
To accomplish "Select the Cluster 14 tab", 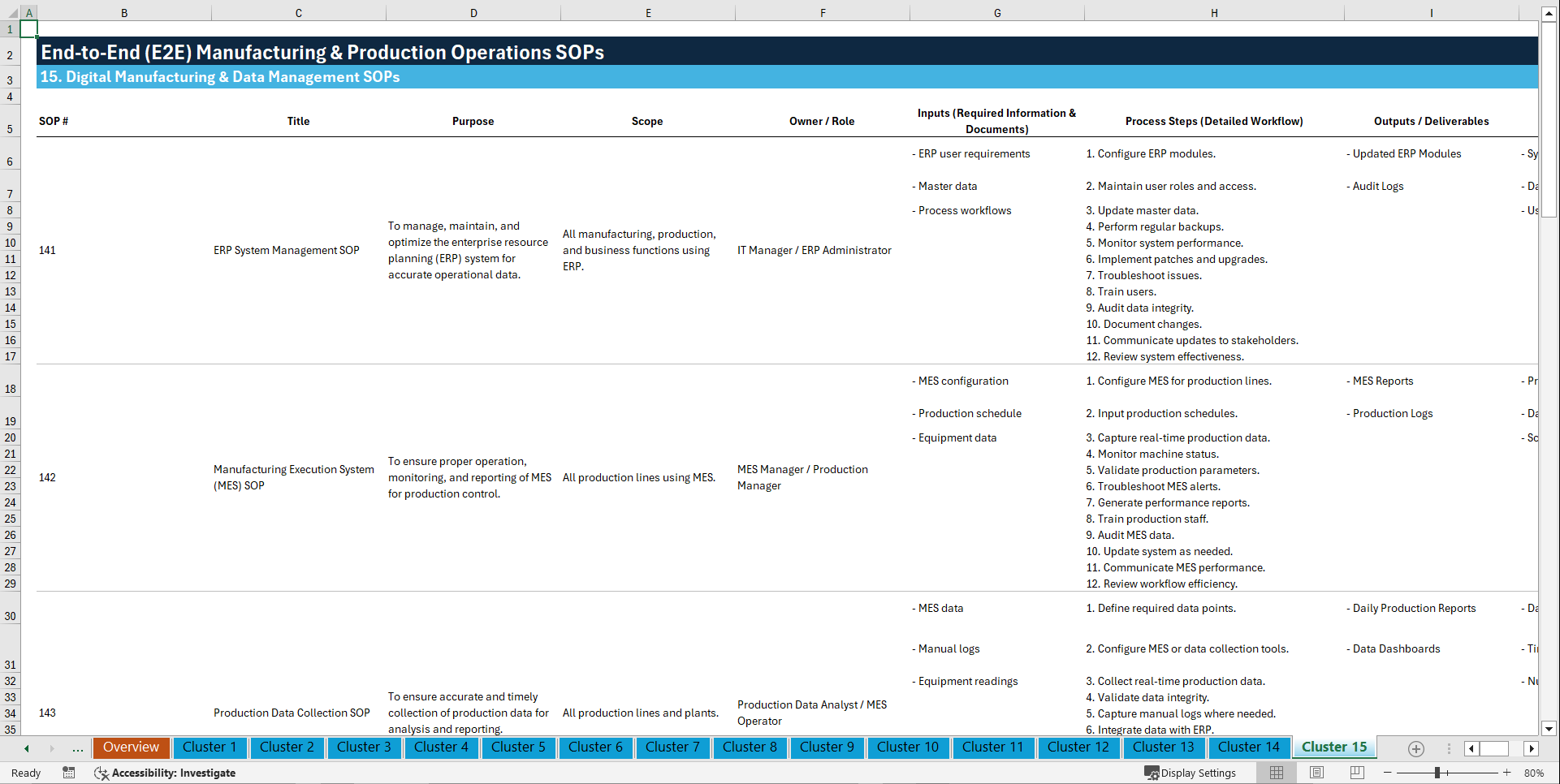I will pos(1249,747).
